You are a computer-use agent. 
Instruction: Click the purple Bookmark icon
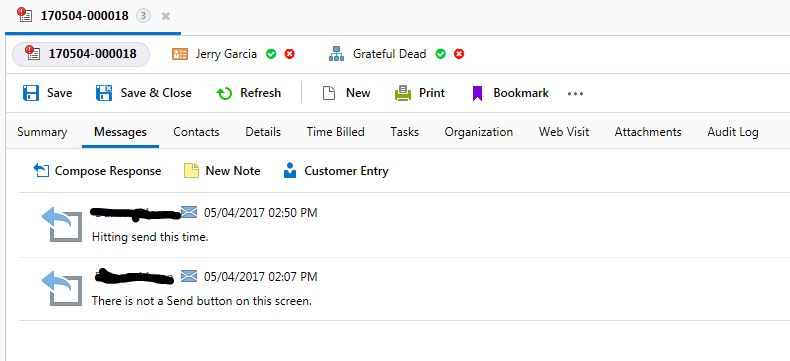[x=478, y=93]
